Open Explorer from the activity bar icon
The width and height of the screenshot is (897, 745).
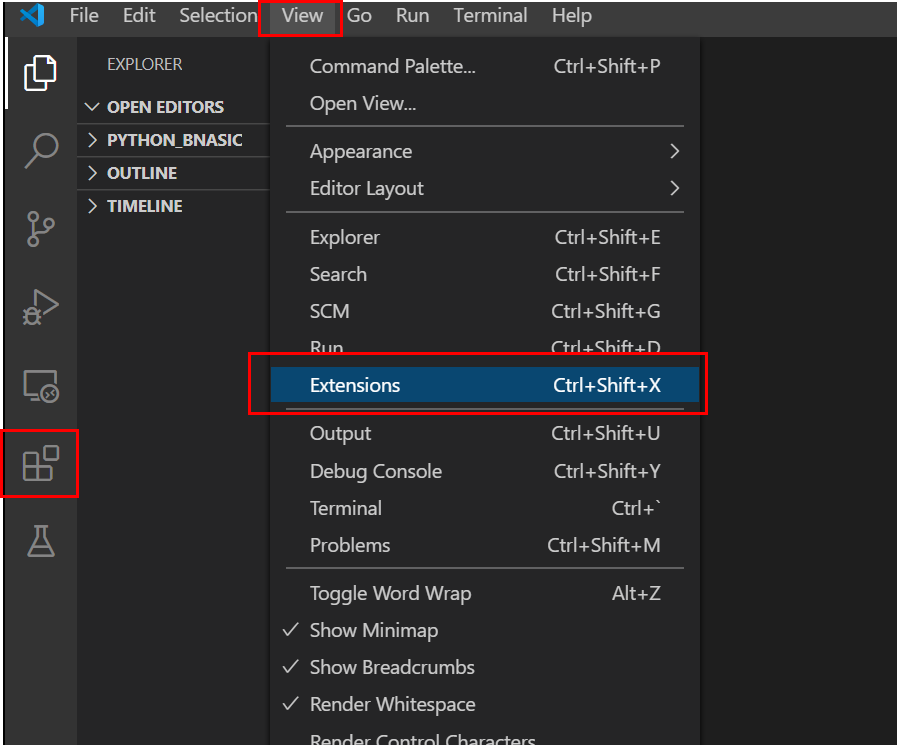tap(40, 72)
